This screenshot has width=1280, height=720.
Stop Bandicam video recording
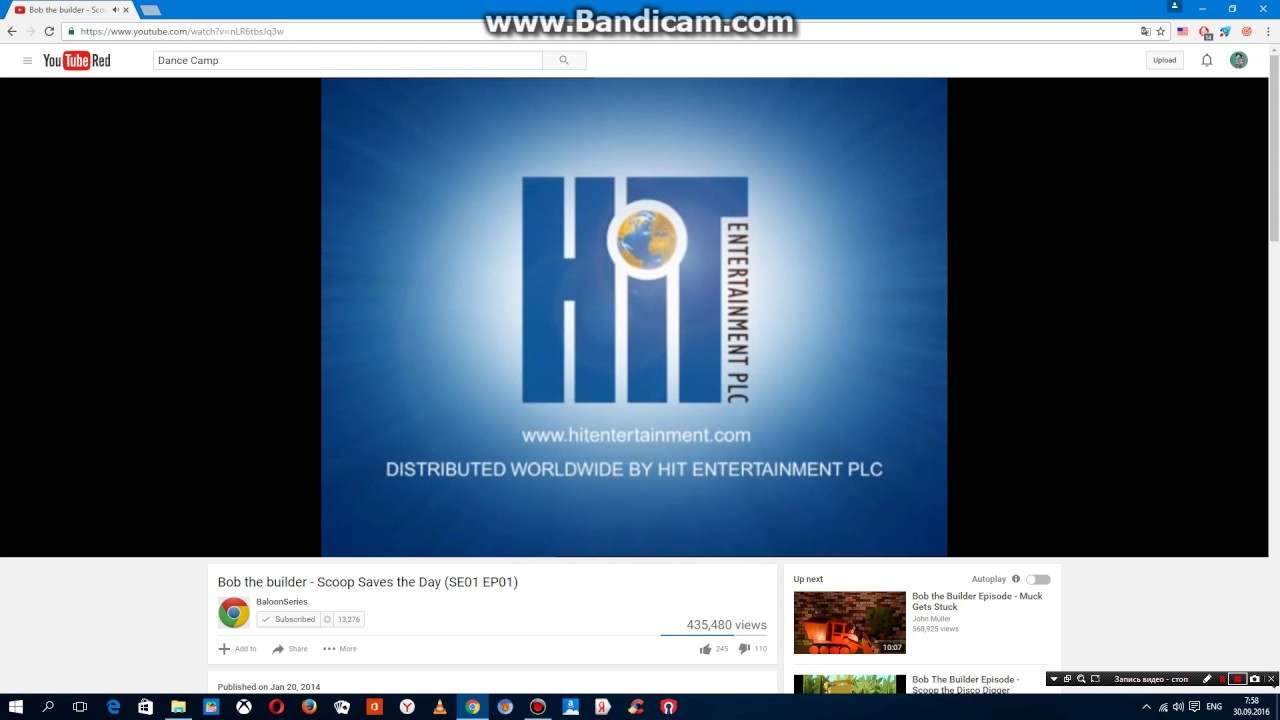tap(1238, 679)
